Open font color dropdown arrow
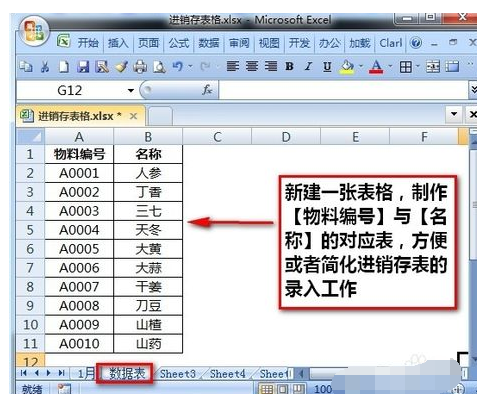 (x=390, y=66)
